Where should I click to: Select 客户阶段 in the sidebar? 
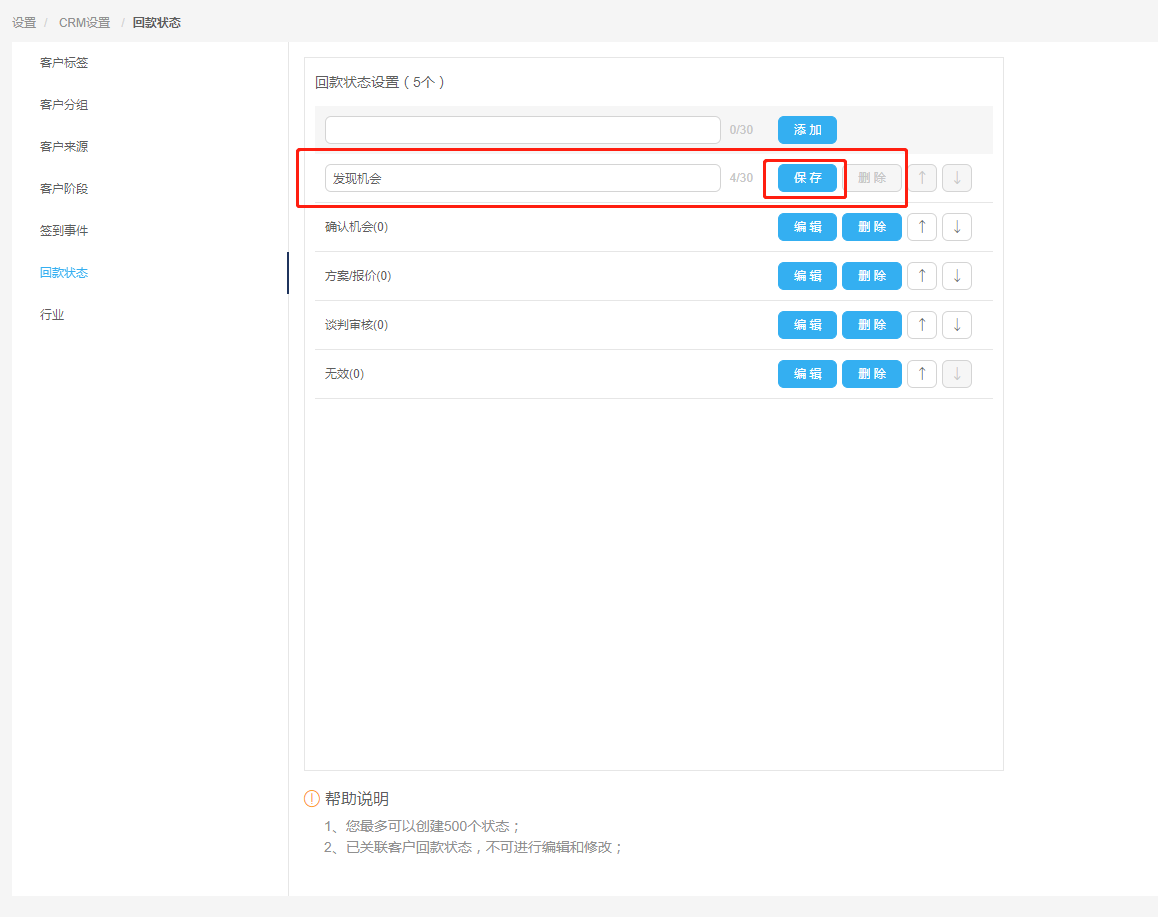(64, 189)
